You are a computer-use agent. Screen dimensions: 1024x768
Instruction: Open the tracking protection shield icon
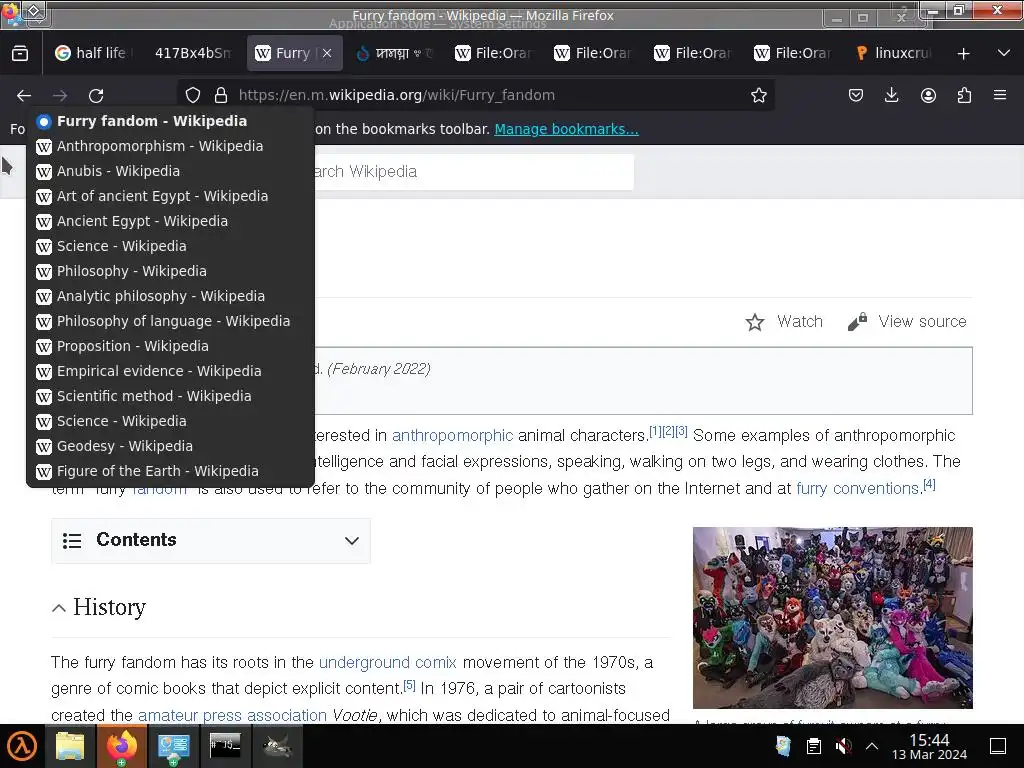coord(193,95)
